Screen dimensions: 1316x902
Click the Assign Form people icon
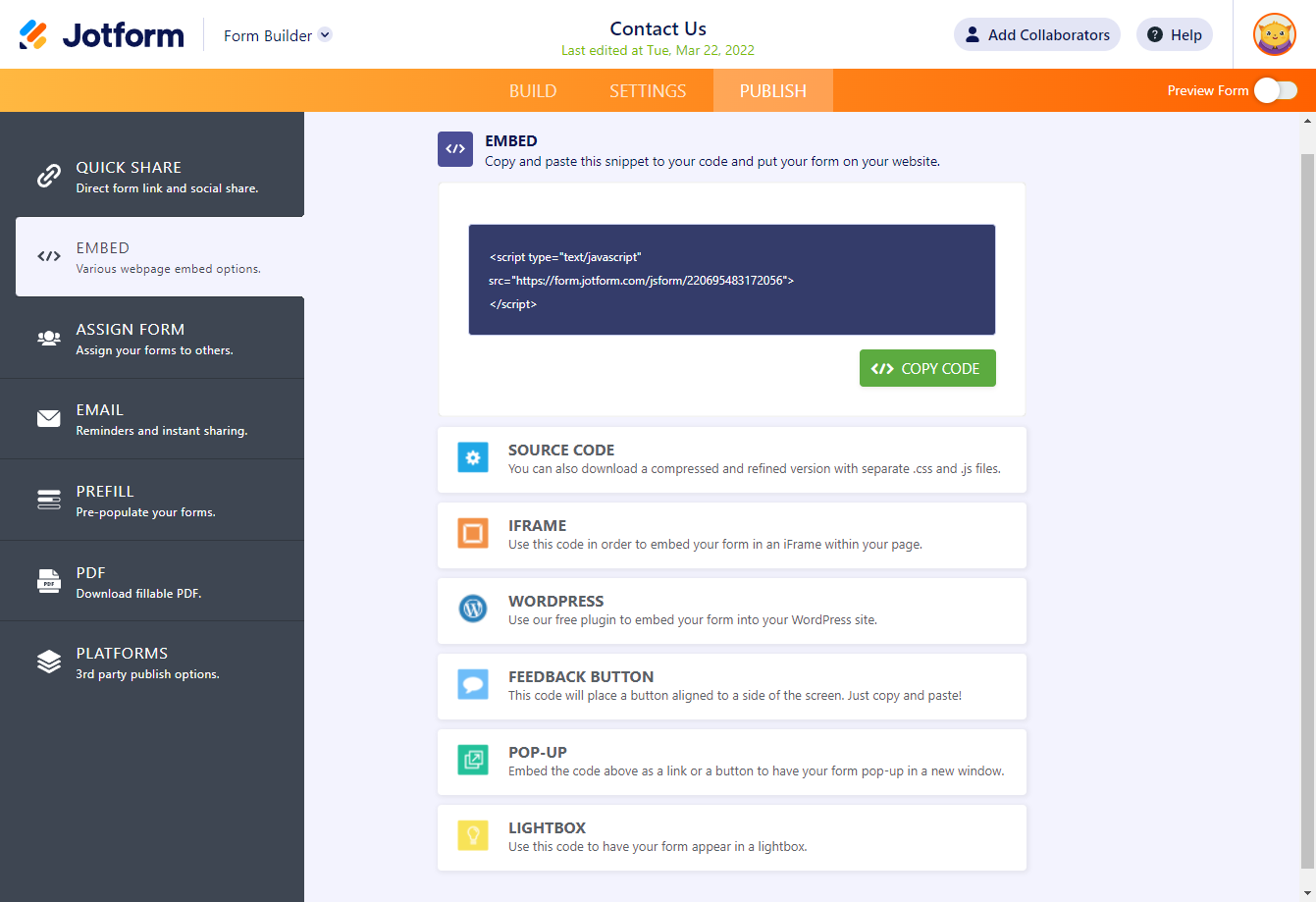point(49,338)
